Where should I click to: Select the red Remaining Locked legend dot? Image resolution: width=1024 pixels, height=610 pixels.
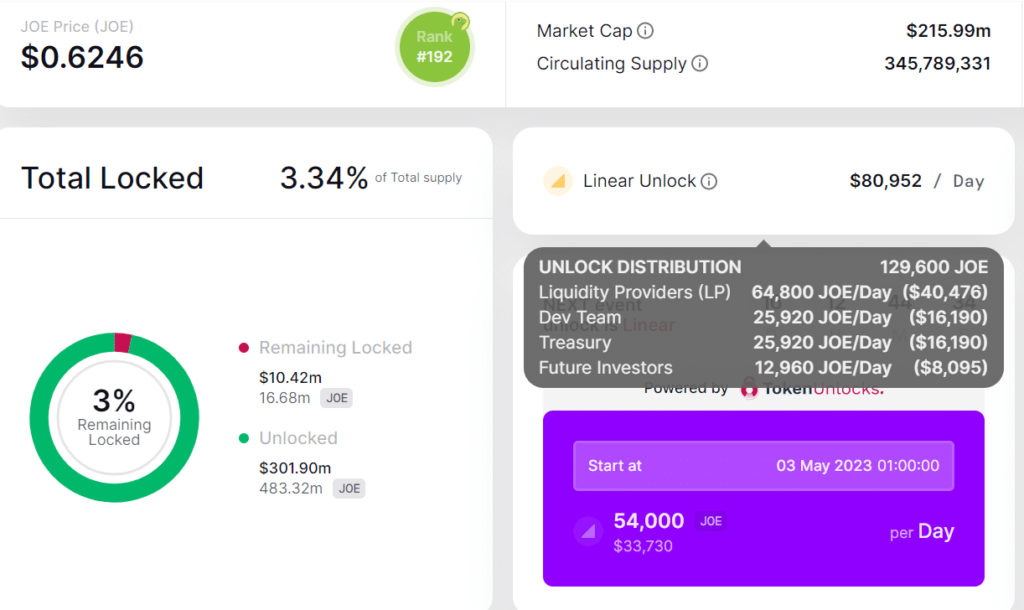244,348
